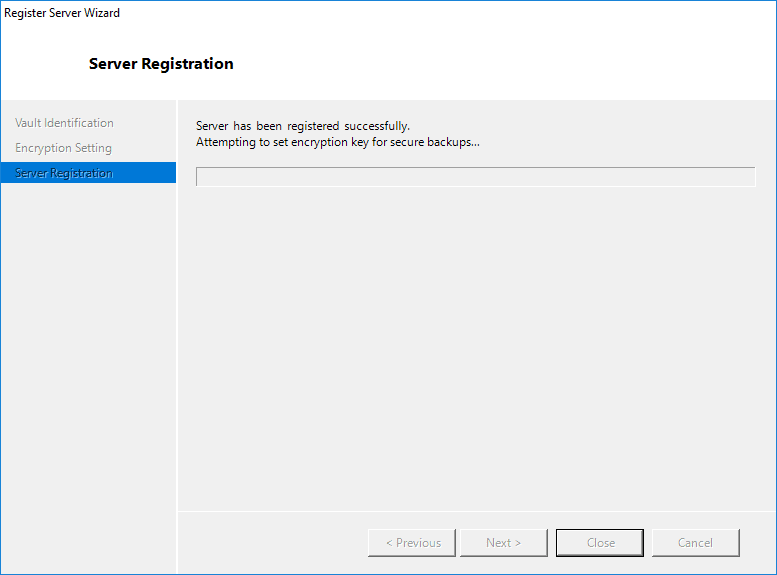Click the 'Server has been registered successfully' message
The image size is (777, 575).
tap(302, 126)
